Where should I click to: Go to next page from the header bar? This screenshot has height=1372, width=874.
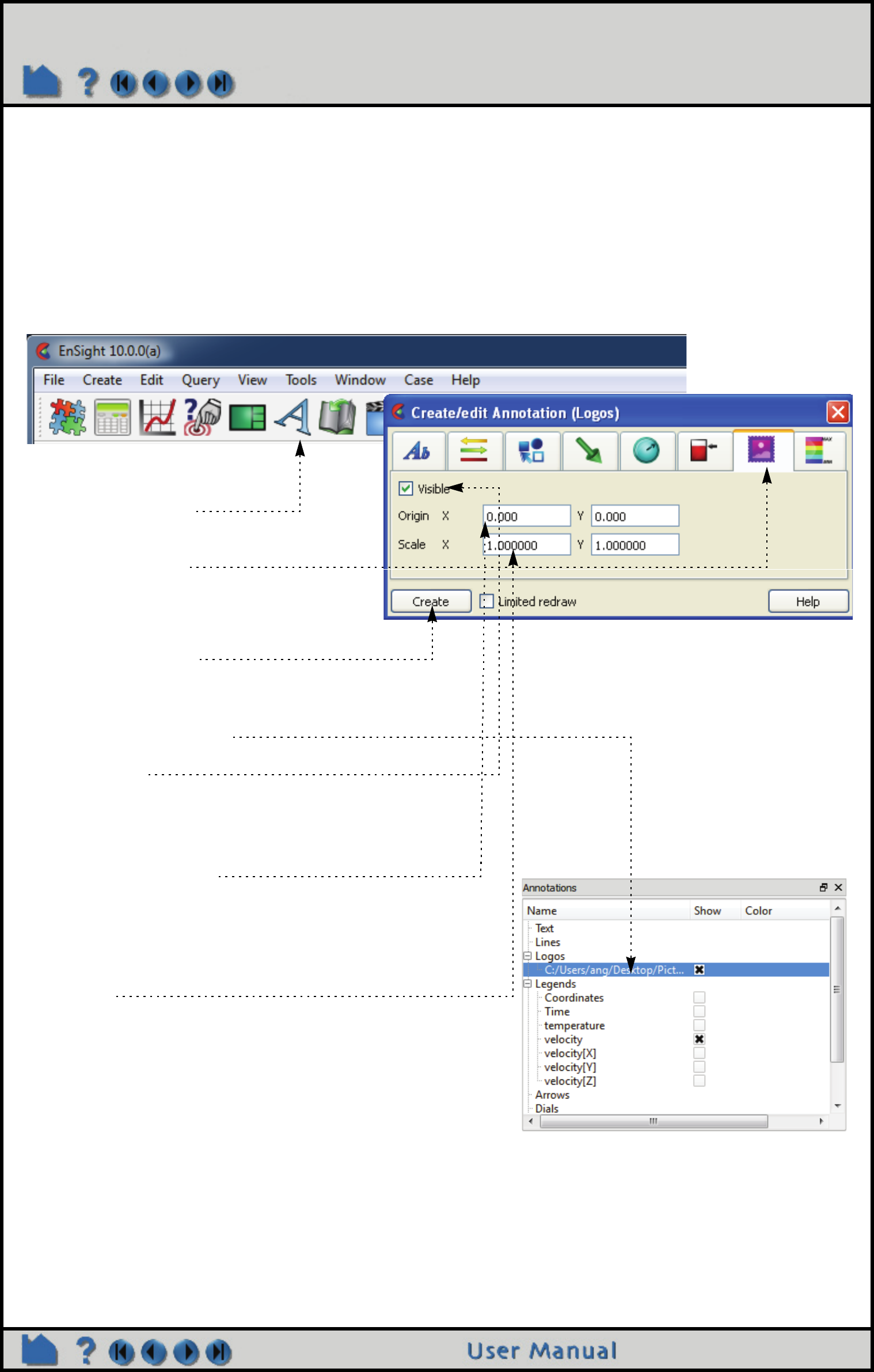click(x=188, y=84)
